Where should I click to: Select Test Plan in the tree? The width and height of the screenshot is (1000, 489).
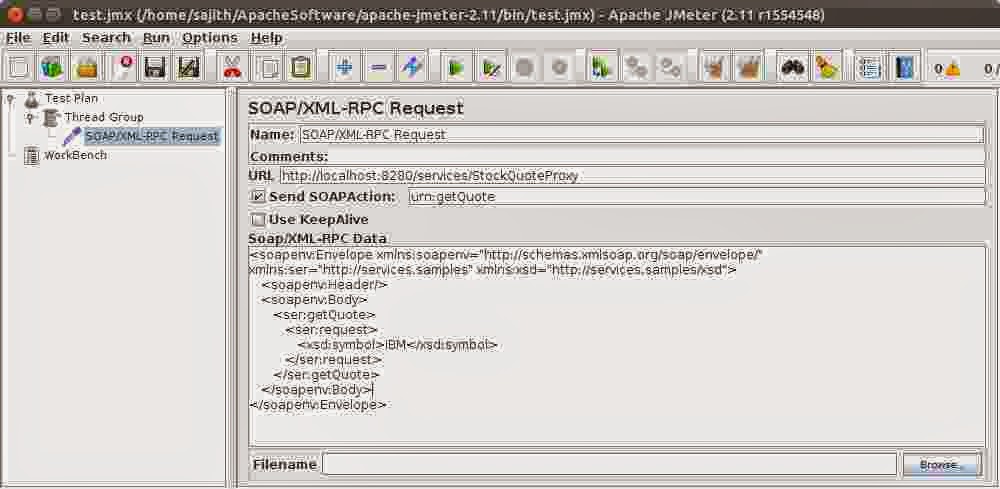[x=71, y=99]
